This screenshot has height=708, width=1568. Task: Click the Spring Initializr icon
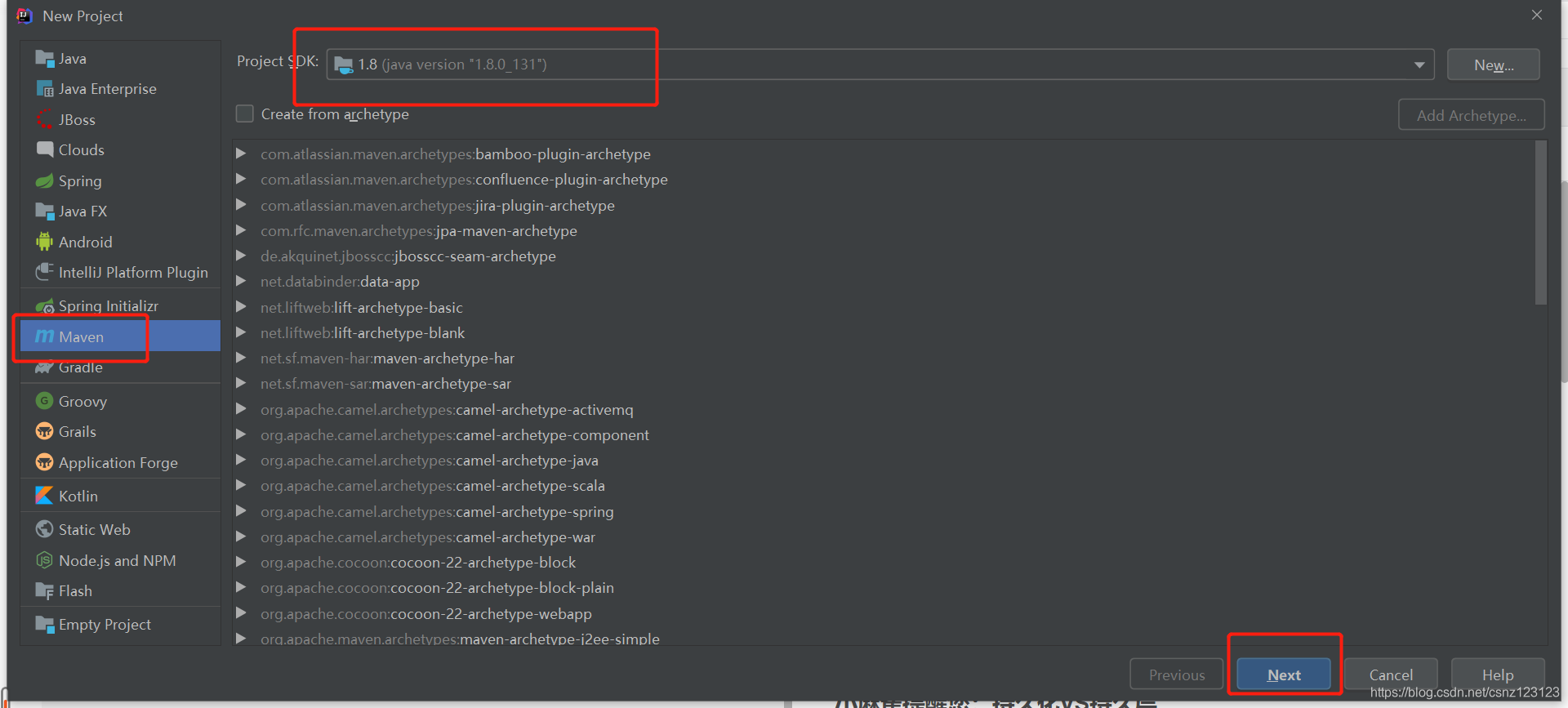click(x=44, y=307)
